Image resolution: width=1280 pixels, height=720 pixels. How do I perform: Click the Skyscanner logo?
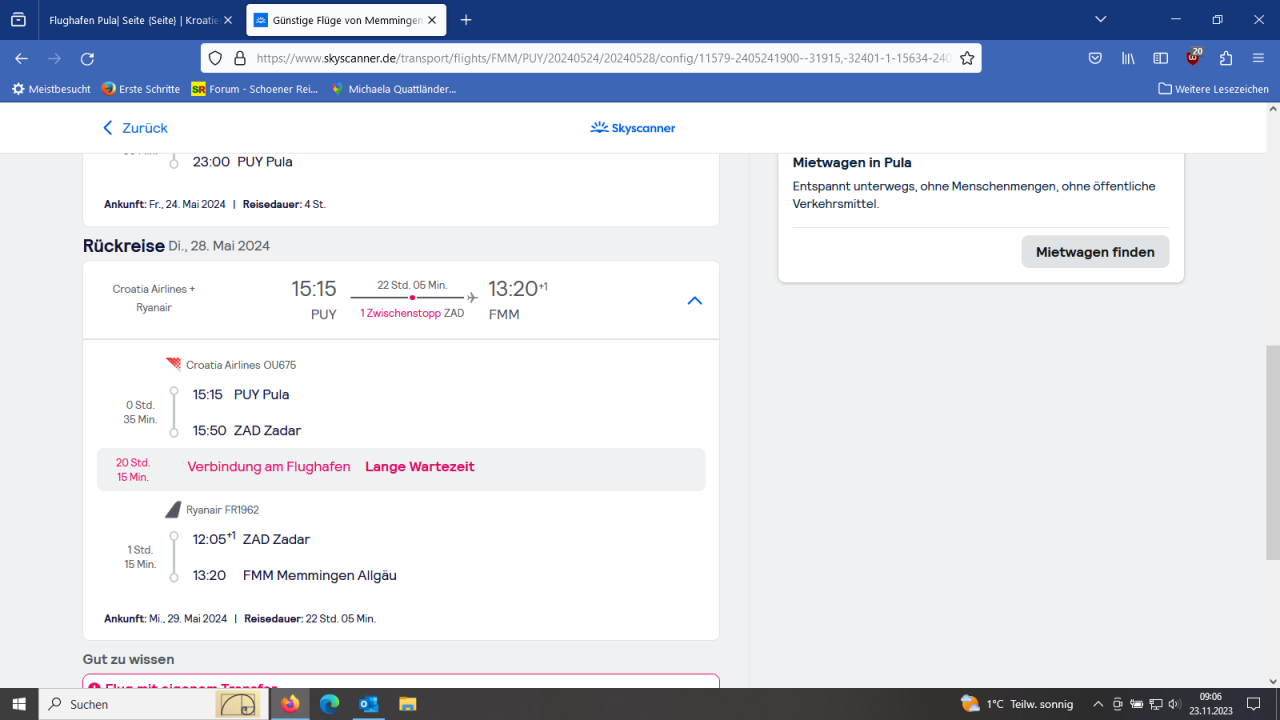[633, 128]
